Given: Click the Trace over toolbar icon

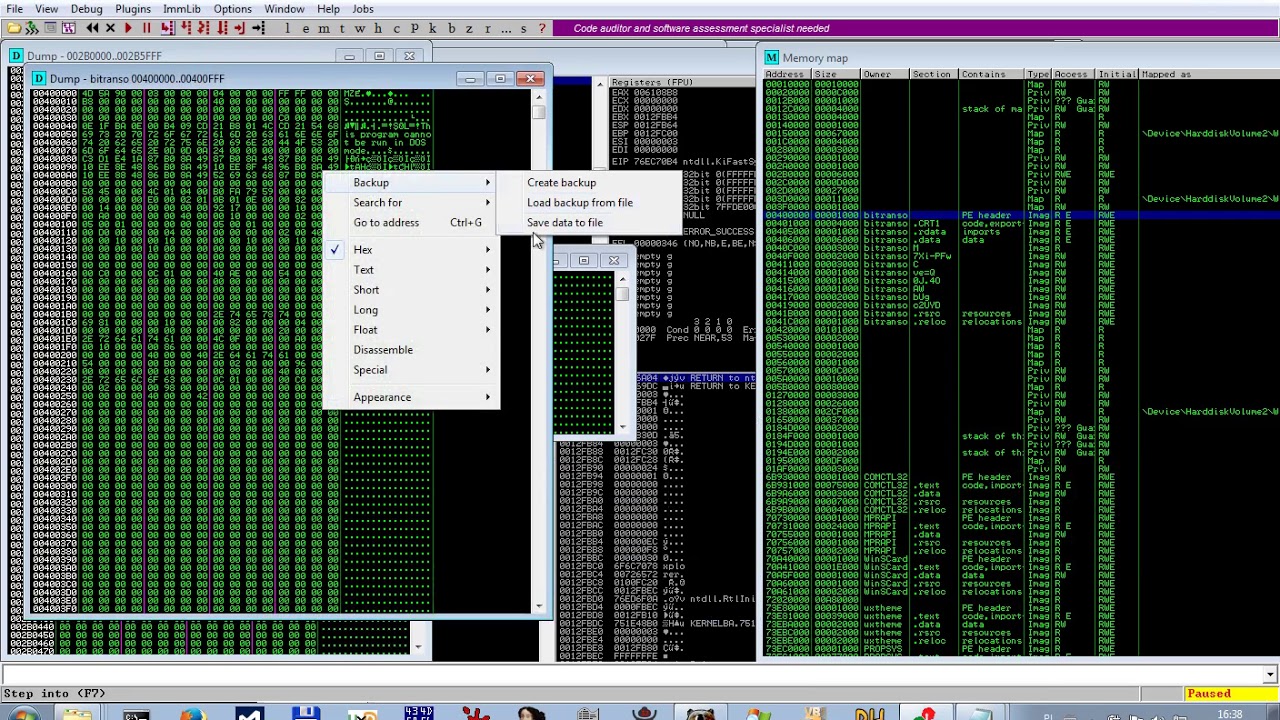Looking at the screenshot, I should tap(221, 28).
